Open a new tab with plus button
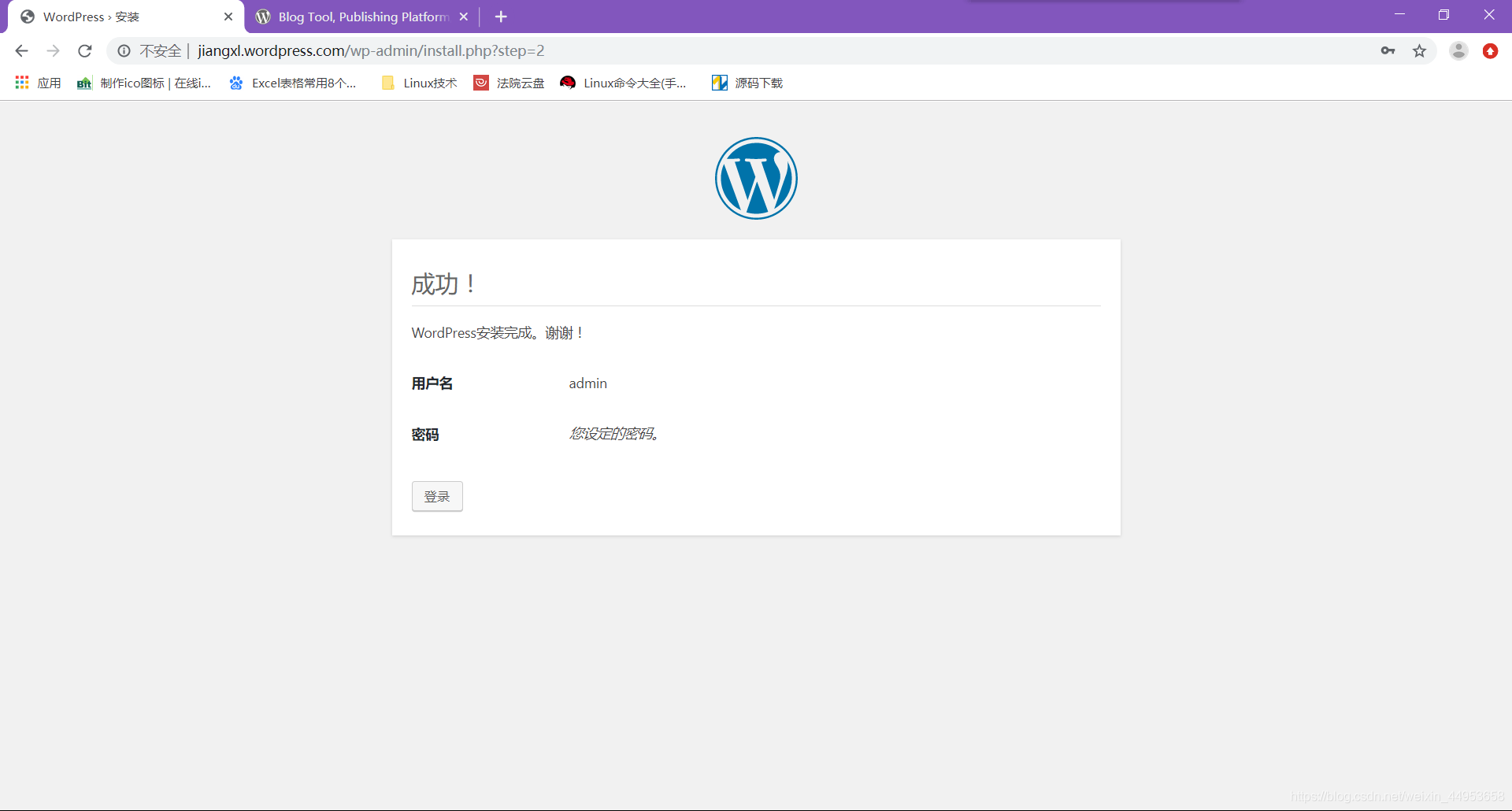1512x811 pixels. tap(501, 17)
